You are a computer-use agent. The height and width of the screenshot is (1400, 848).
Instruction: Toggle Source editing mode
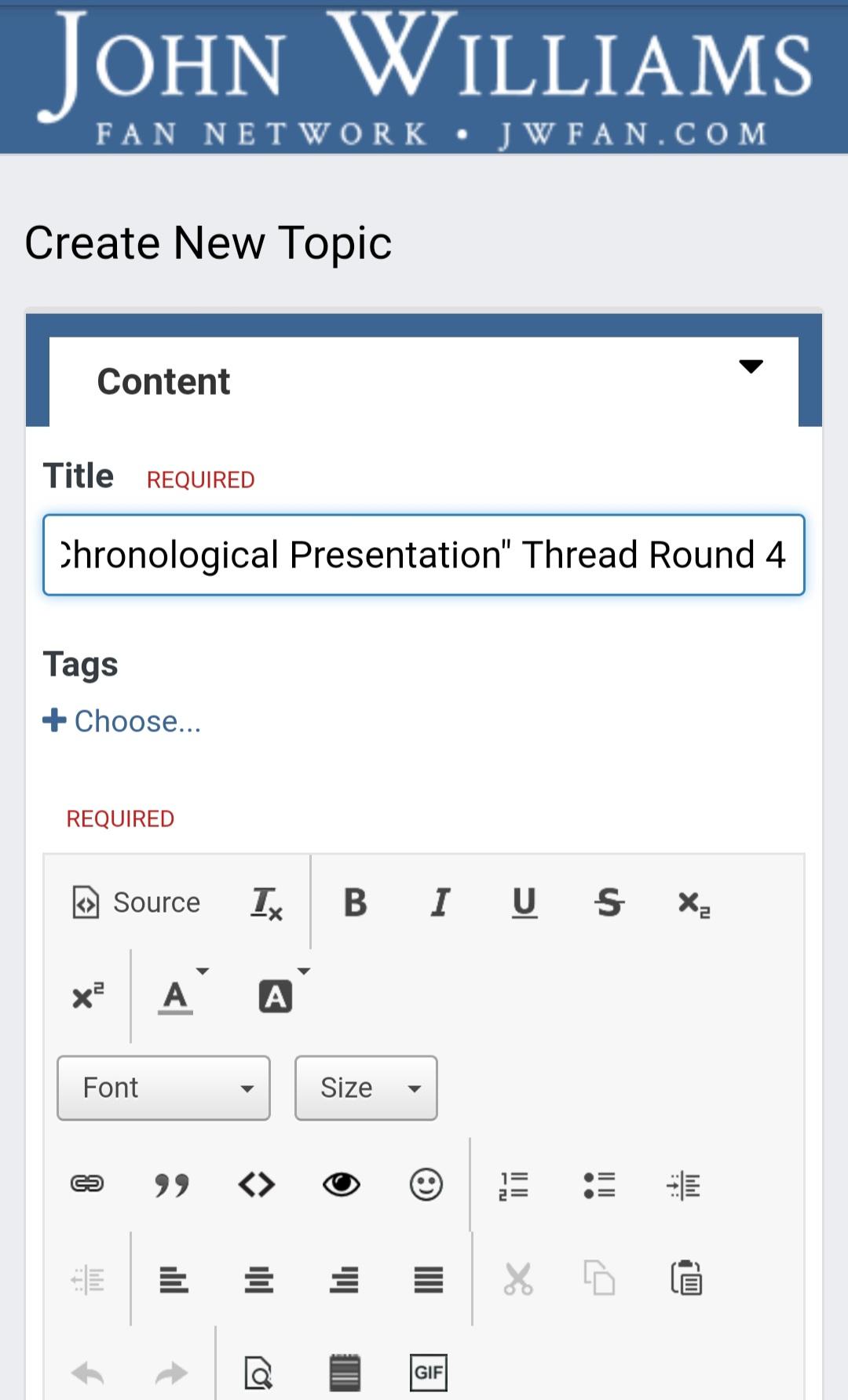[x=136, y=902]
